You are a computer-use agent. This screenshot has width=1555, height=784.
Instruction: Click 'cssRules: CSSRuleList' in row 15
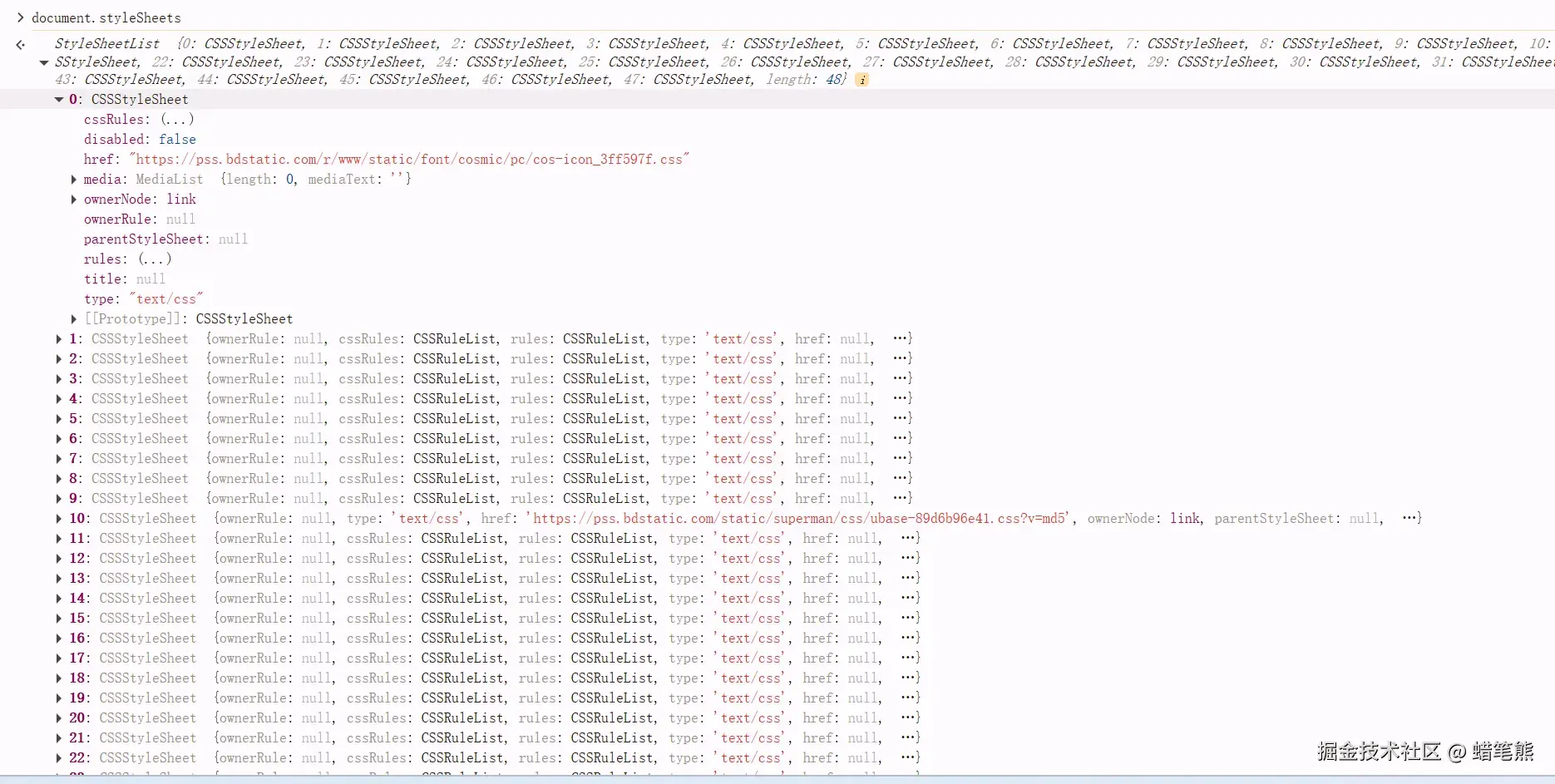pyautogui.click(x=425, y=619)
